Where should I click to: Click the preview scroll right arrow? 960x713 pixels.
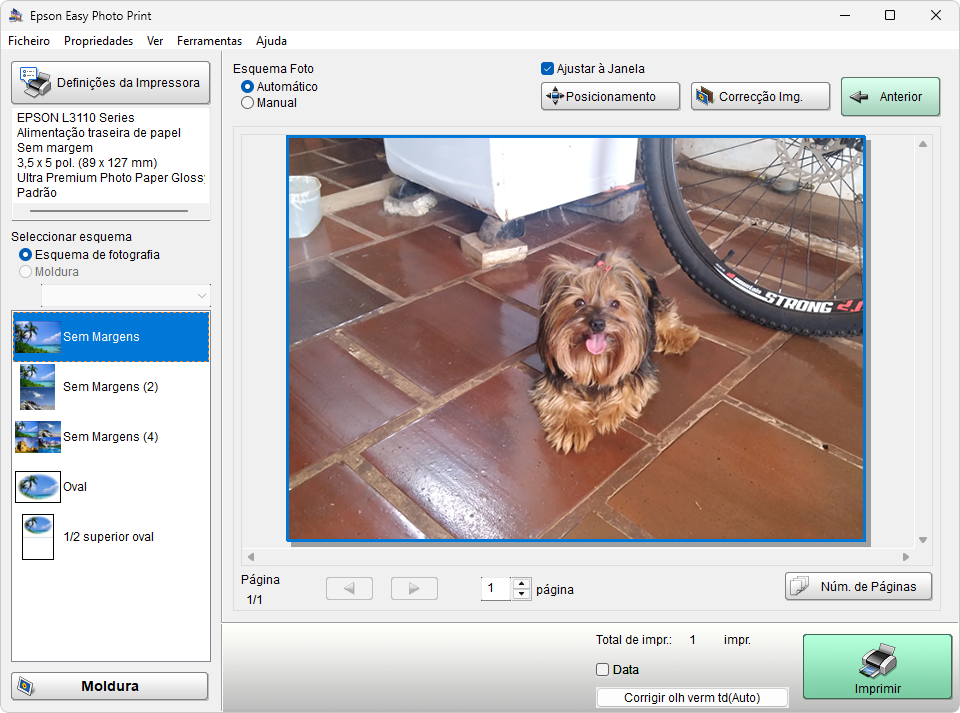coord(906,557)
